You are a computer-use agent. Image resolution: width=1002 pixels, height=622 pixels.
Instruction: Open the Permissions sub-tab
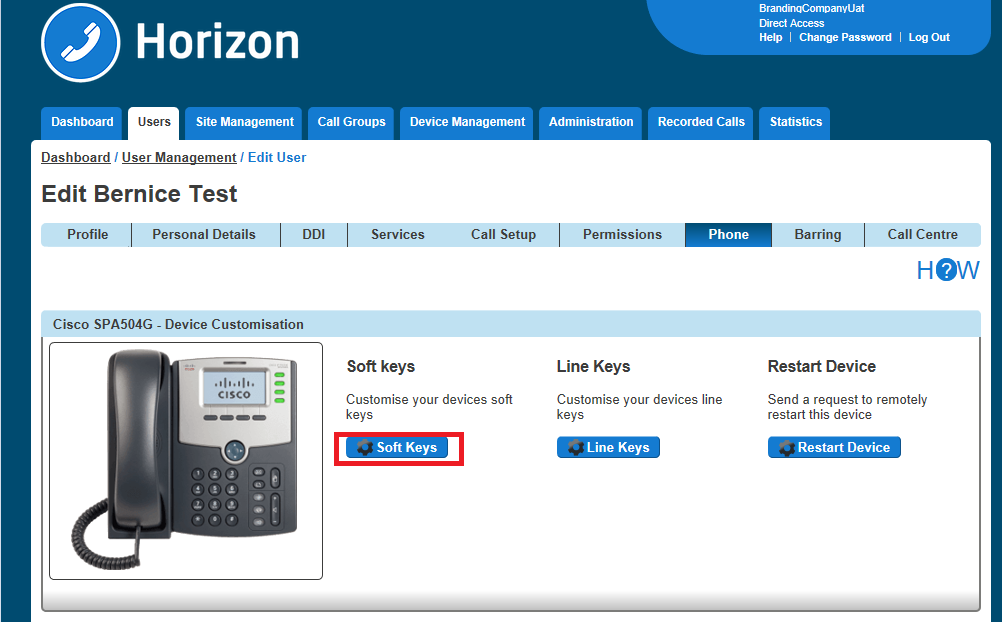[x=622, y=235]
